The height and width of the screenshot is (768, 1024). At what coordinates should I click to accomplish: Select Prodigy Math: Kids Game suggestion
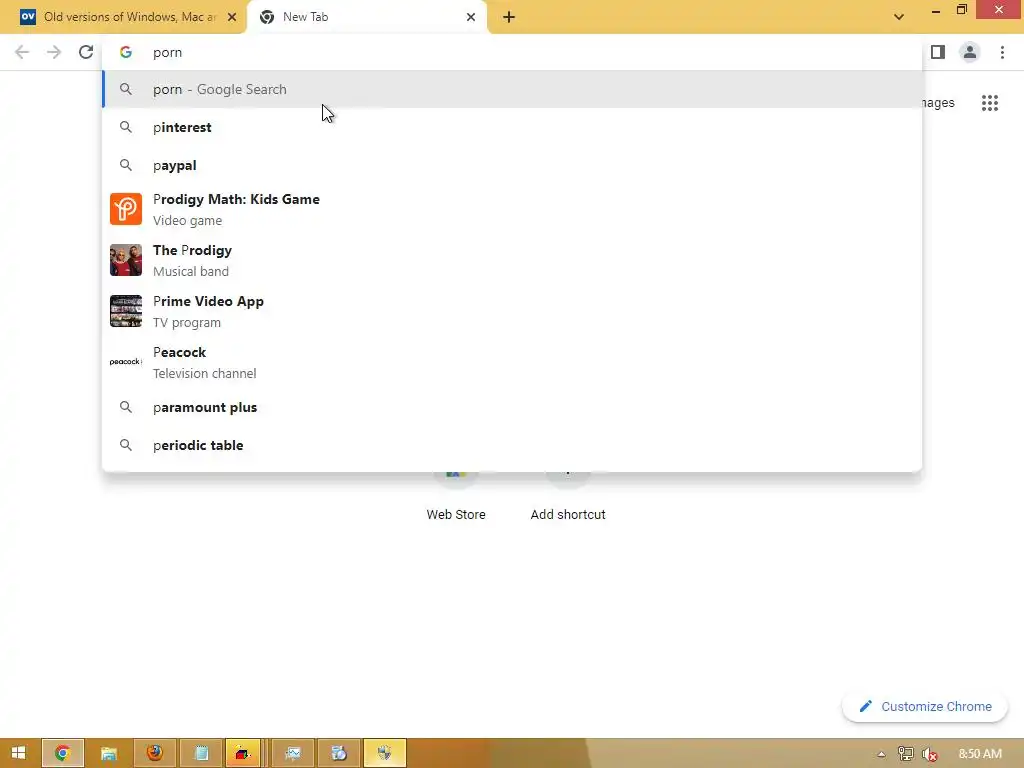pos(512,209)
